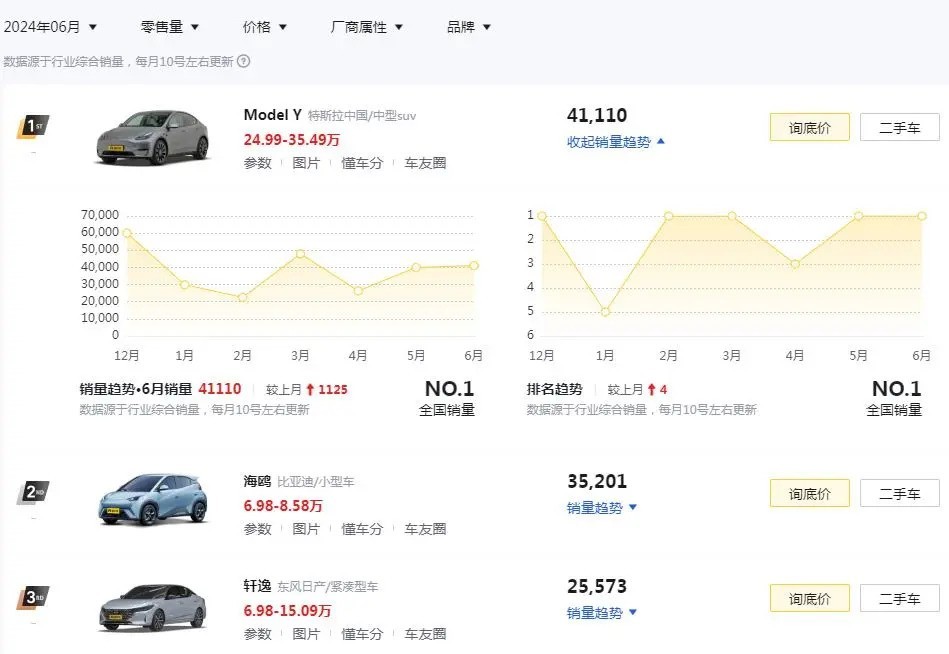This screenshot has height=654, width=949.
Task: Click the 6.98-15.09万 price text
Action: point(287,611)
